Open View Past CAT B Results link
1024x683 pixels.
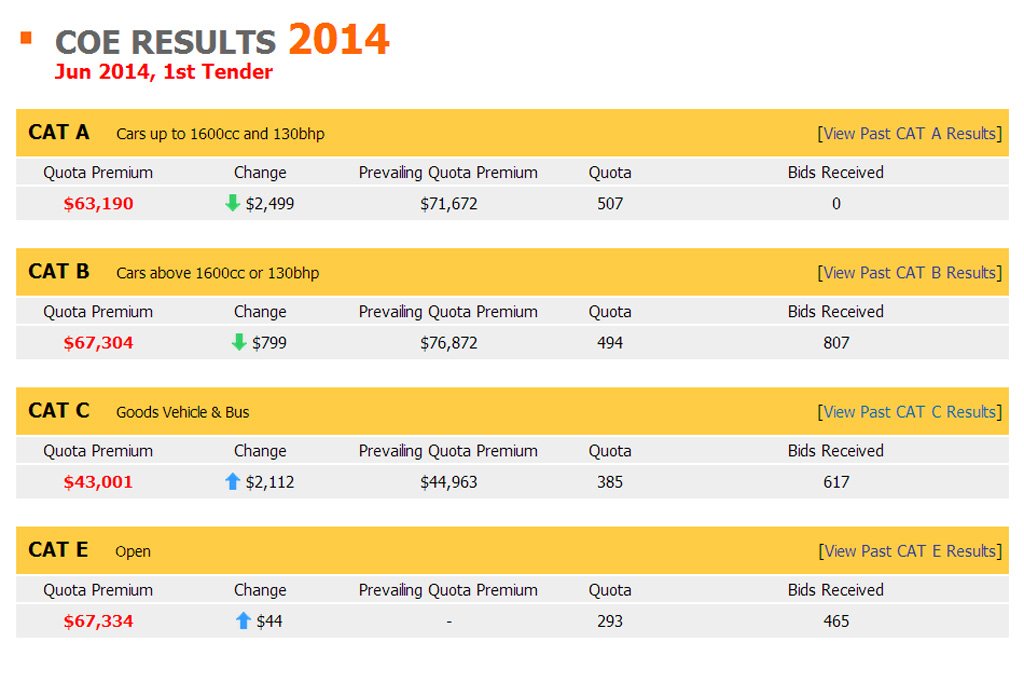click(909, 272)
